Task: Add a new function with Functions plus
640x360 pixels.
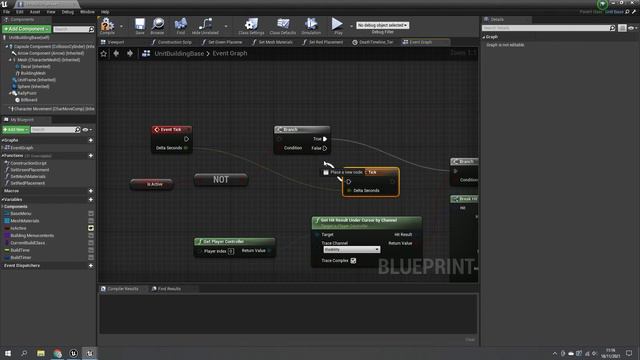Action: (x=91, y=156)
